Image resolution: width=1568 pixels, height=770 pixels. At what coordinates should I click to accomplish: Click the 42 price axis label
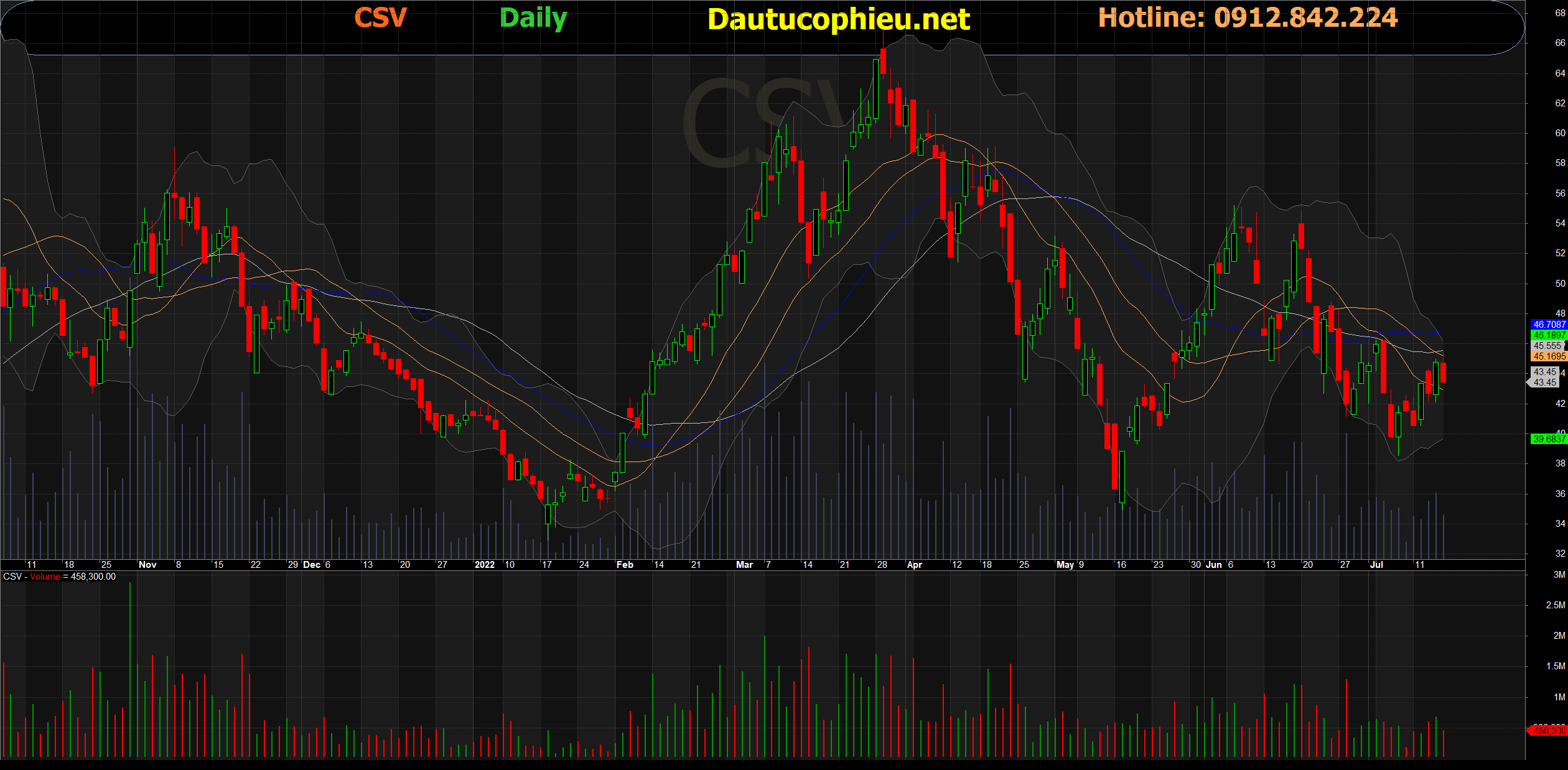click(1560, 404)
